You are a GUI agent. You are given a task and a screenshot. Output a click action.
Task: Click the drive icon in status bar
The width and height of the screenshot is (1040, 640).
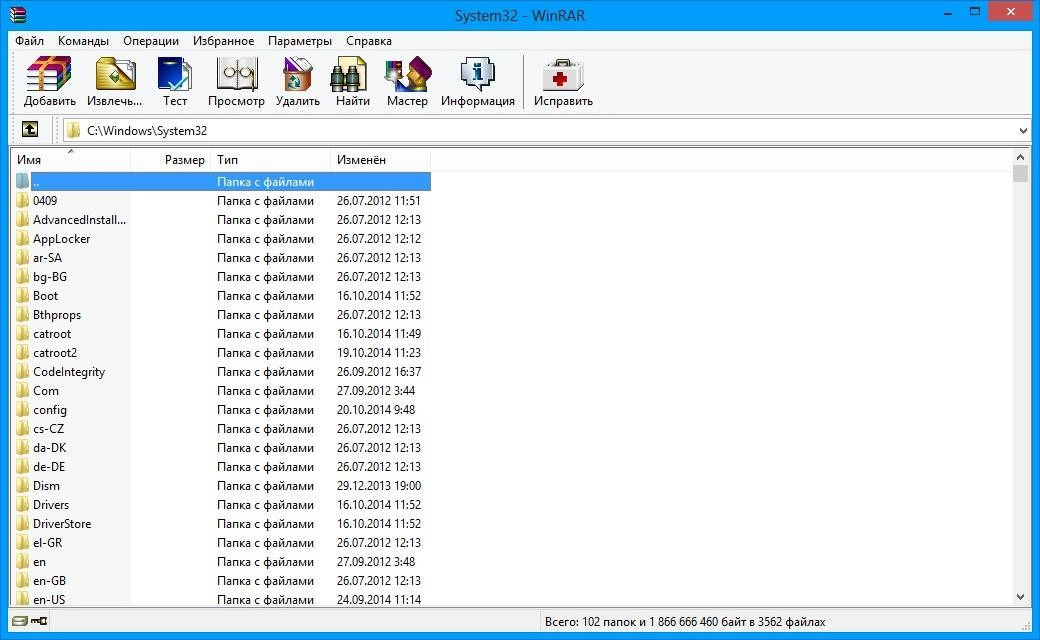[x=20, y=621]
